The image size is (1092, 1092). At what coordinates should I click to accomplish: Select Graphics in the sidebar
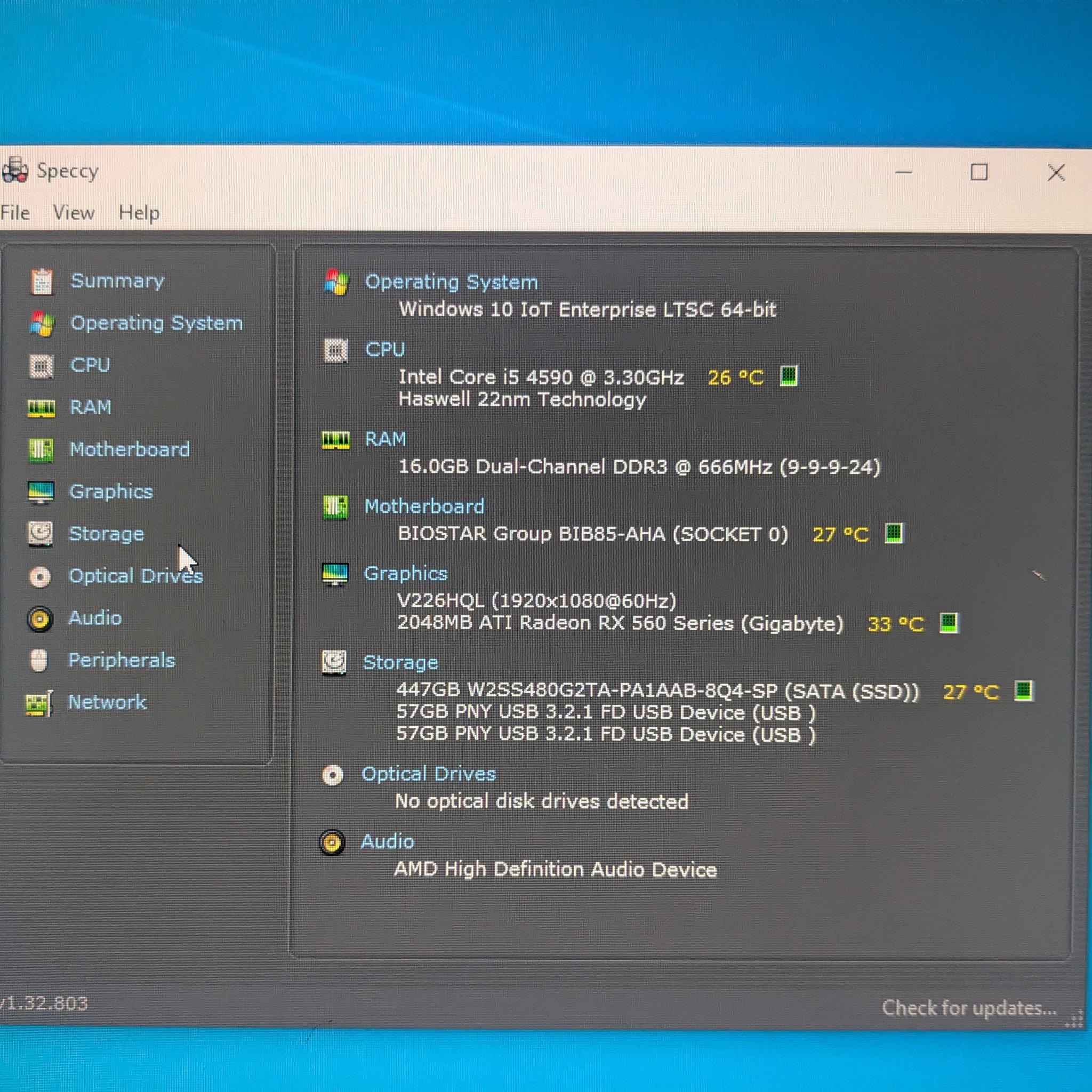[x=111, y=492]
